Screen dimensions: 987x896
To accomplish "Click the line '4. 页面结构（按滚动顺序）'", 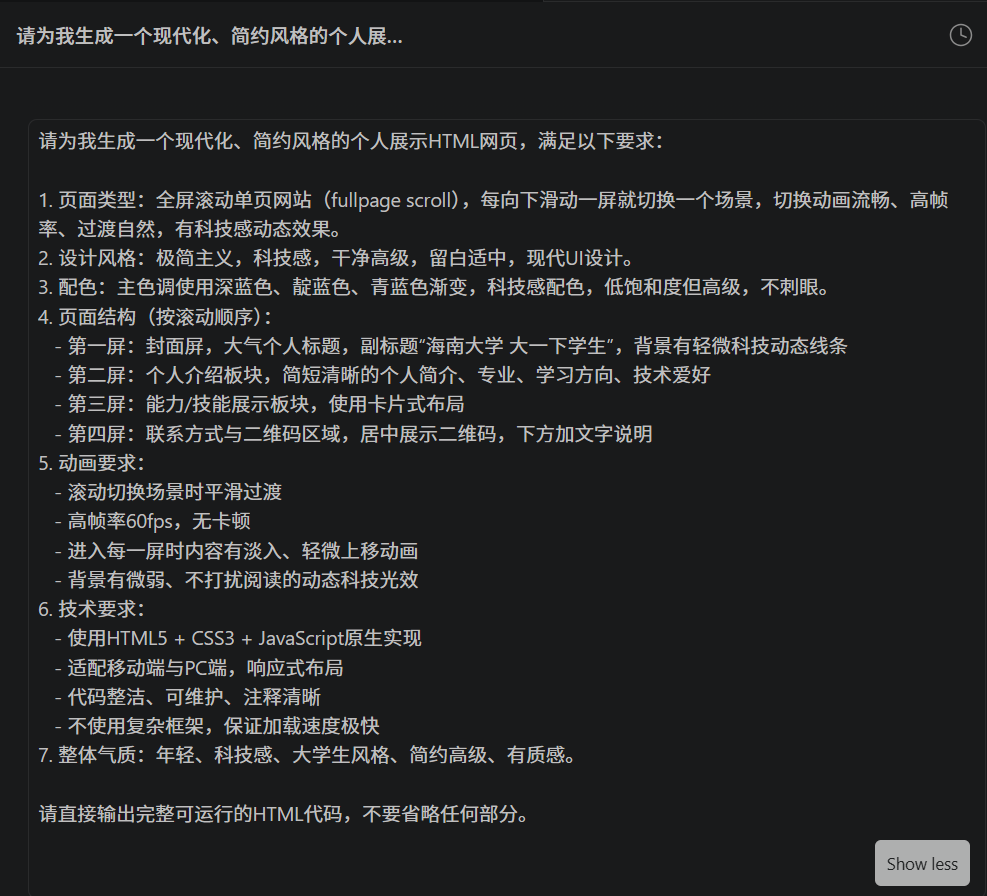I will coord(155,317).
